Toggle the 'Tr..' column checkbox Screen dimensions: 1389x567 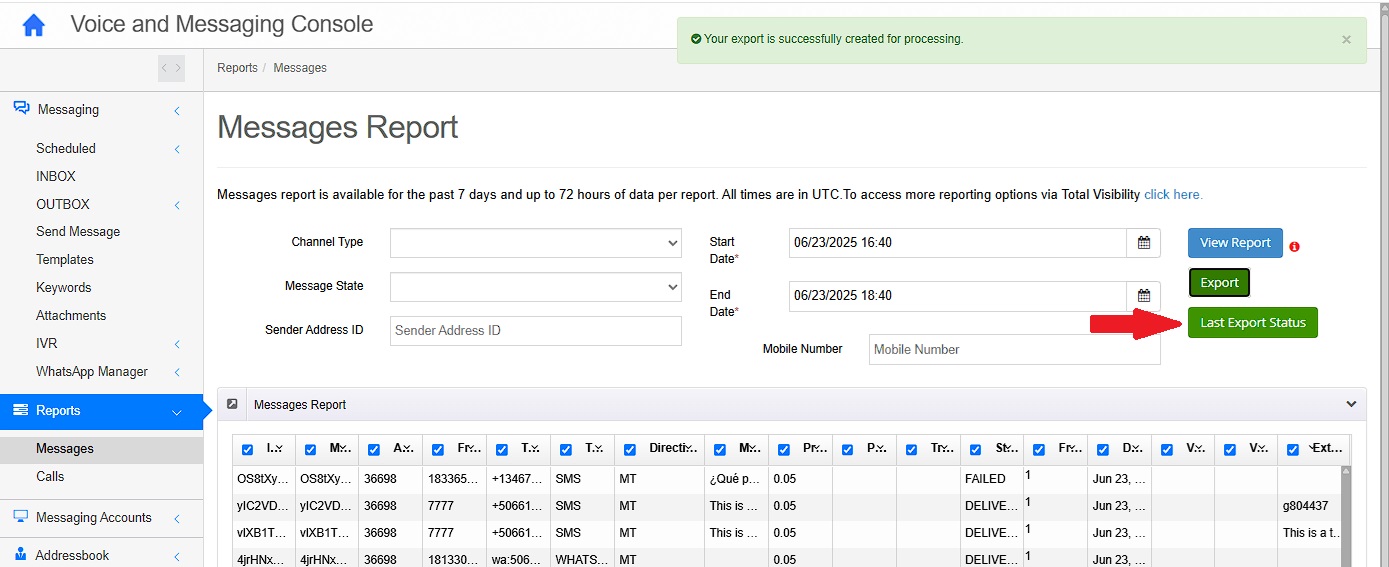pos(911,450)
